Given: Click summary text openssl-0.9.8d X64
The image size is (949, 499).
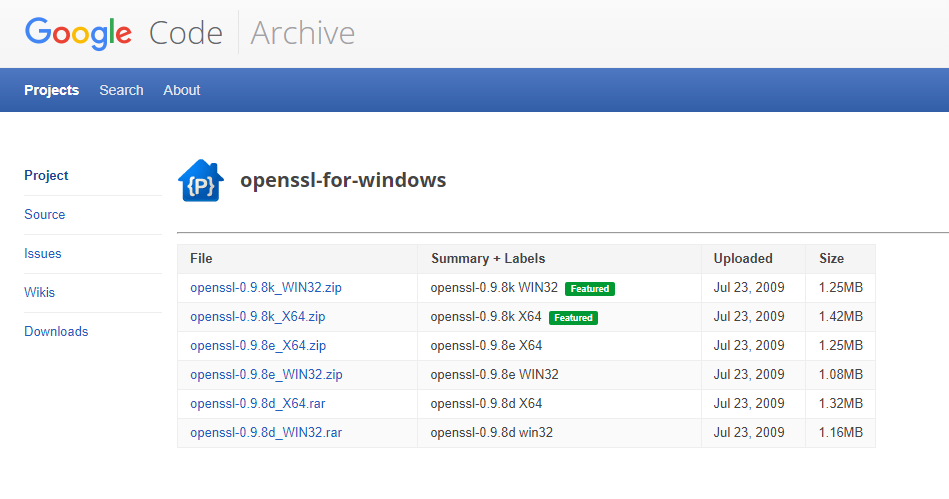Looking at the screenshot, I should coord(486,404).
